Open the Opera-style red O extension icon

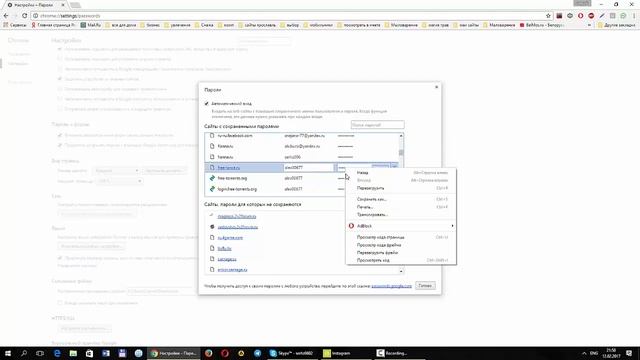coord(580,16)
